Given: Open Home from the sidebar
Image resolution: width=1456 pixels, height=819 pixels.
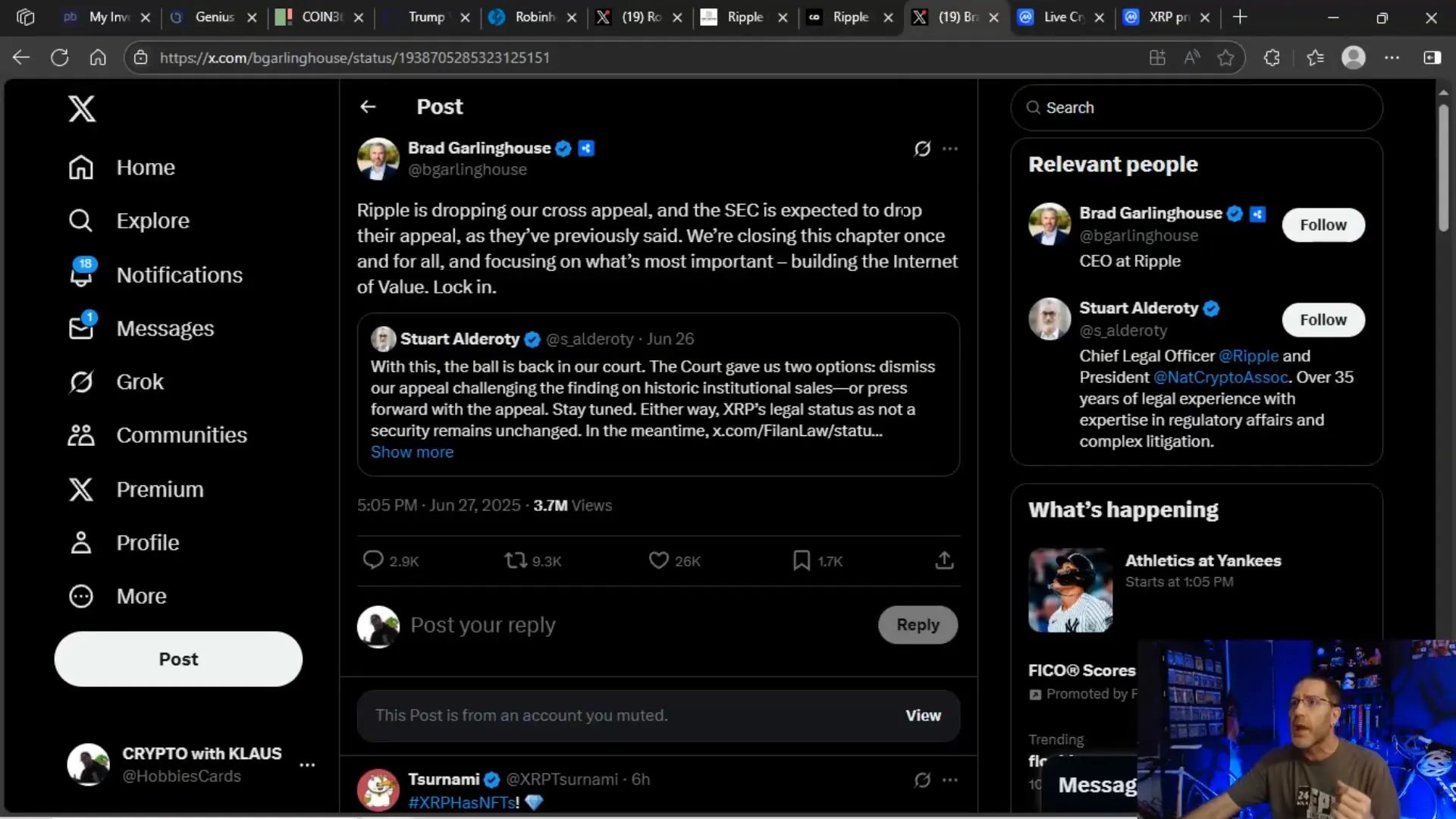Looking at the screenshot, I should pyautogui.click(x=121, y=168).
